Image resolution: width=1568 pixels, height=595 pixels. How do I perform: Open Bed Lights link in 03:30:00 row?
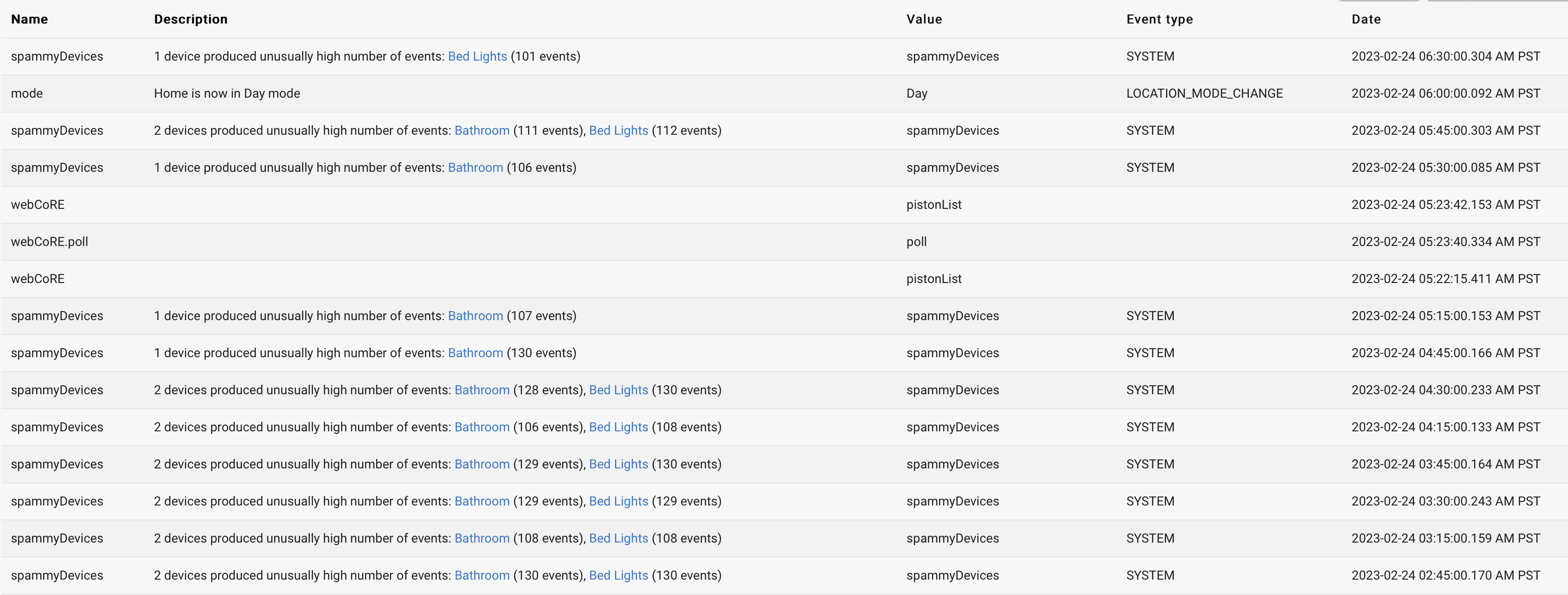click(x=619, y=502)
